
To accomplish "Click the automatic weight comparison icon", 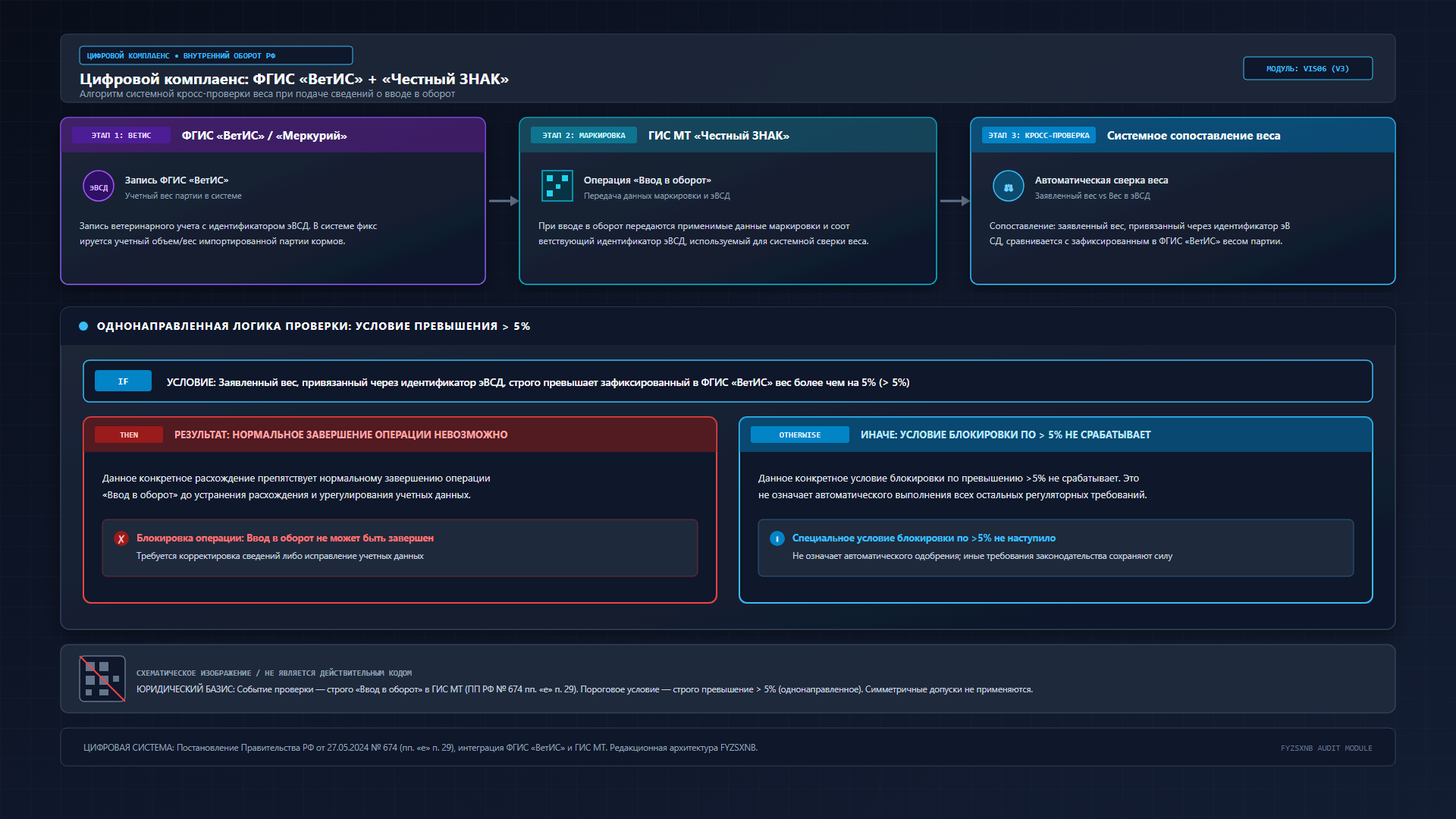I will (1009, 187).
